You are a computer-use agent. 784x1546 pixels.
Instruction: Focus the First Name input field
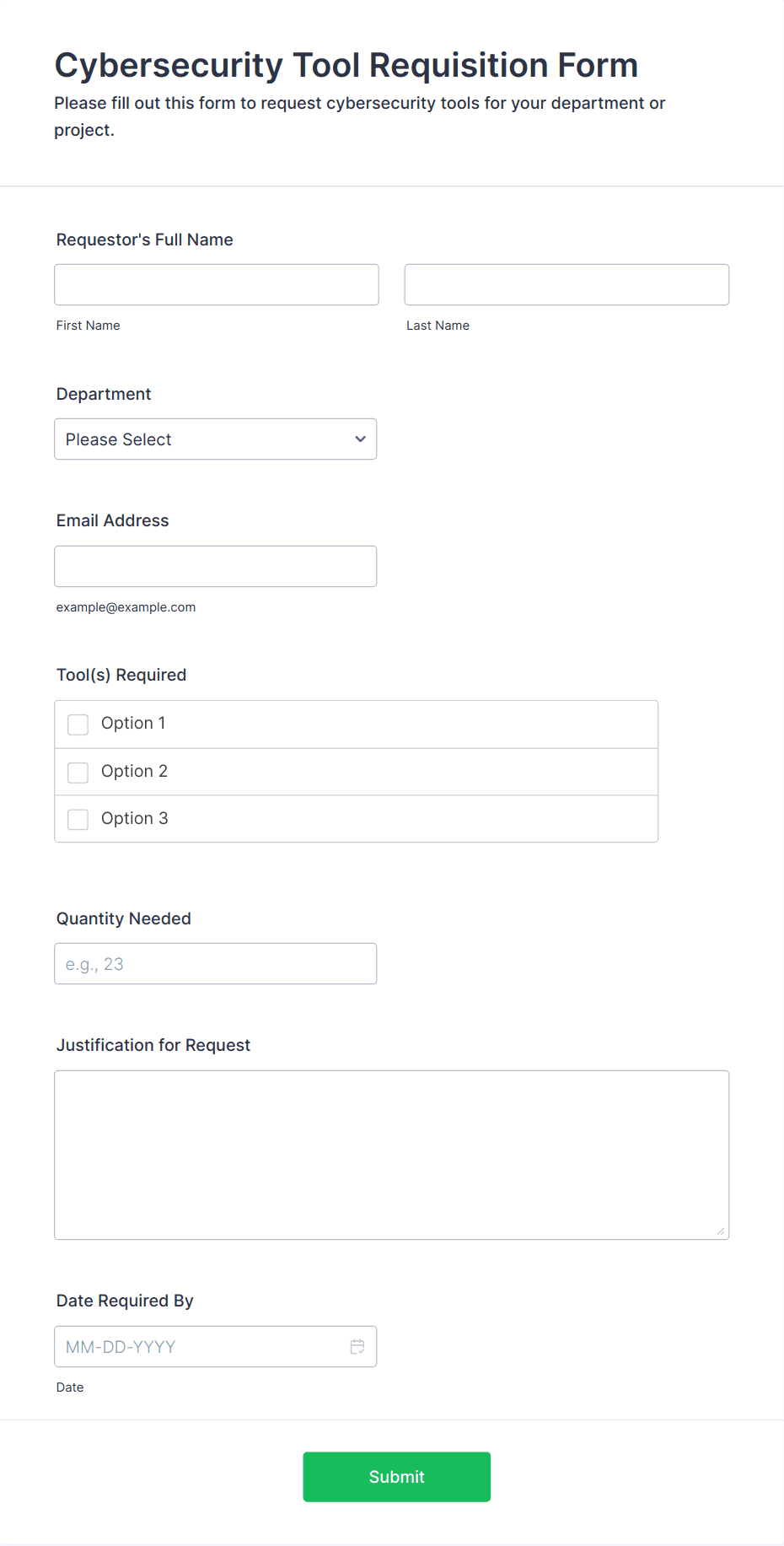(217, 284)
